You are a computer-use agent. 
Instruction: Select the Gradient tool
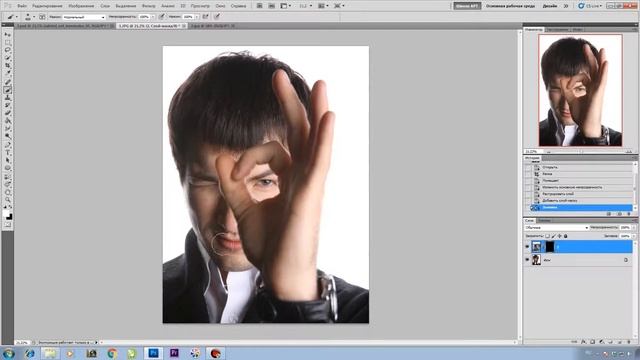point(7,120)
